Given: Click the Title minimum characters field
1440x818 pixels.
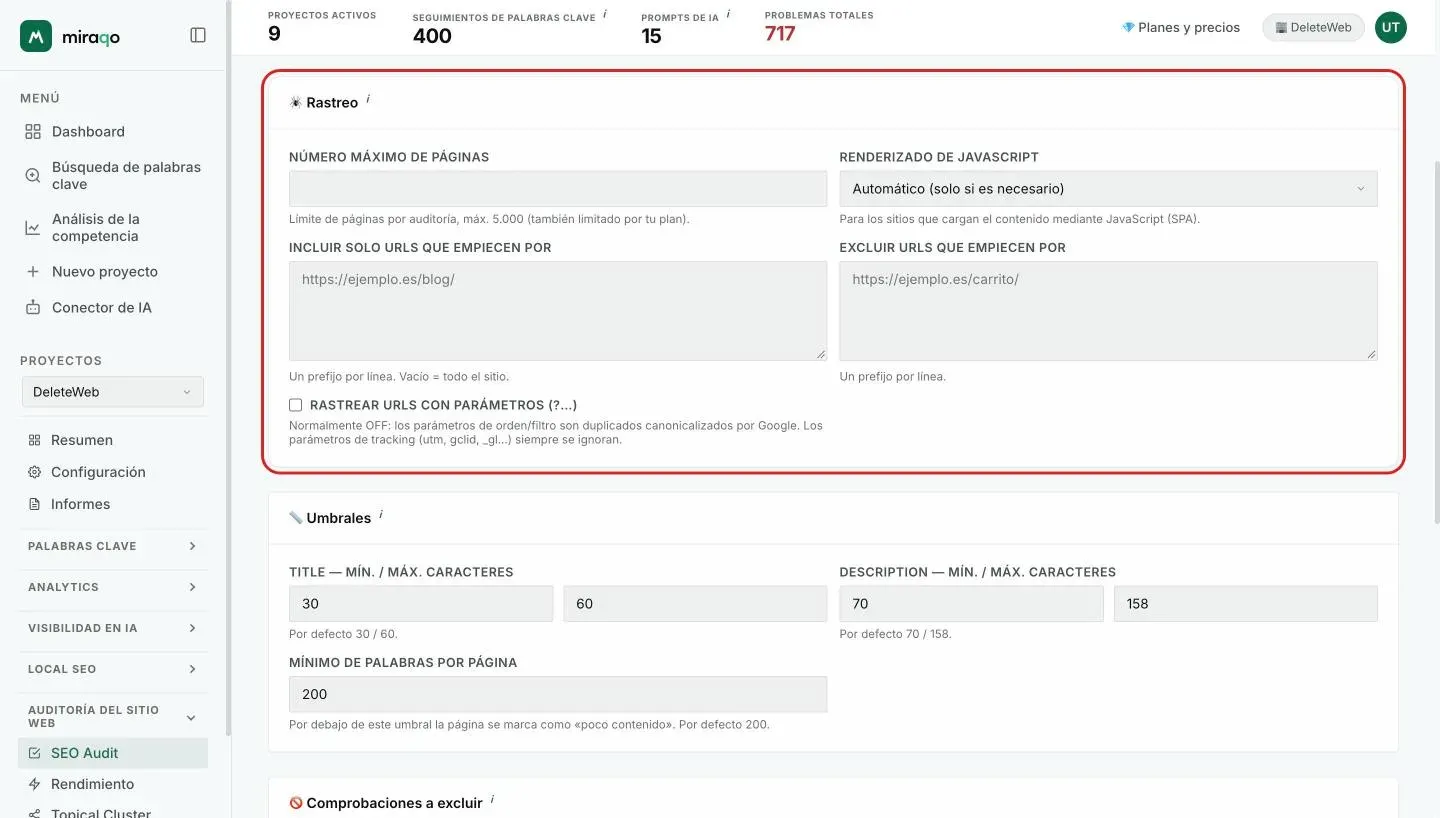Looking at the screenshot, I should click(421, 604).
